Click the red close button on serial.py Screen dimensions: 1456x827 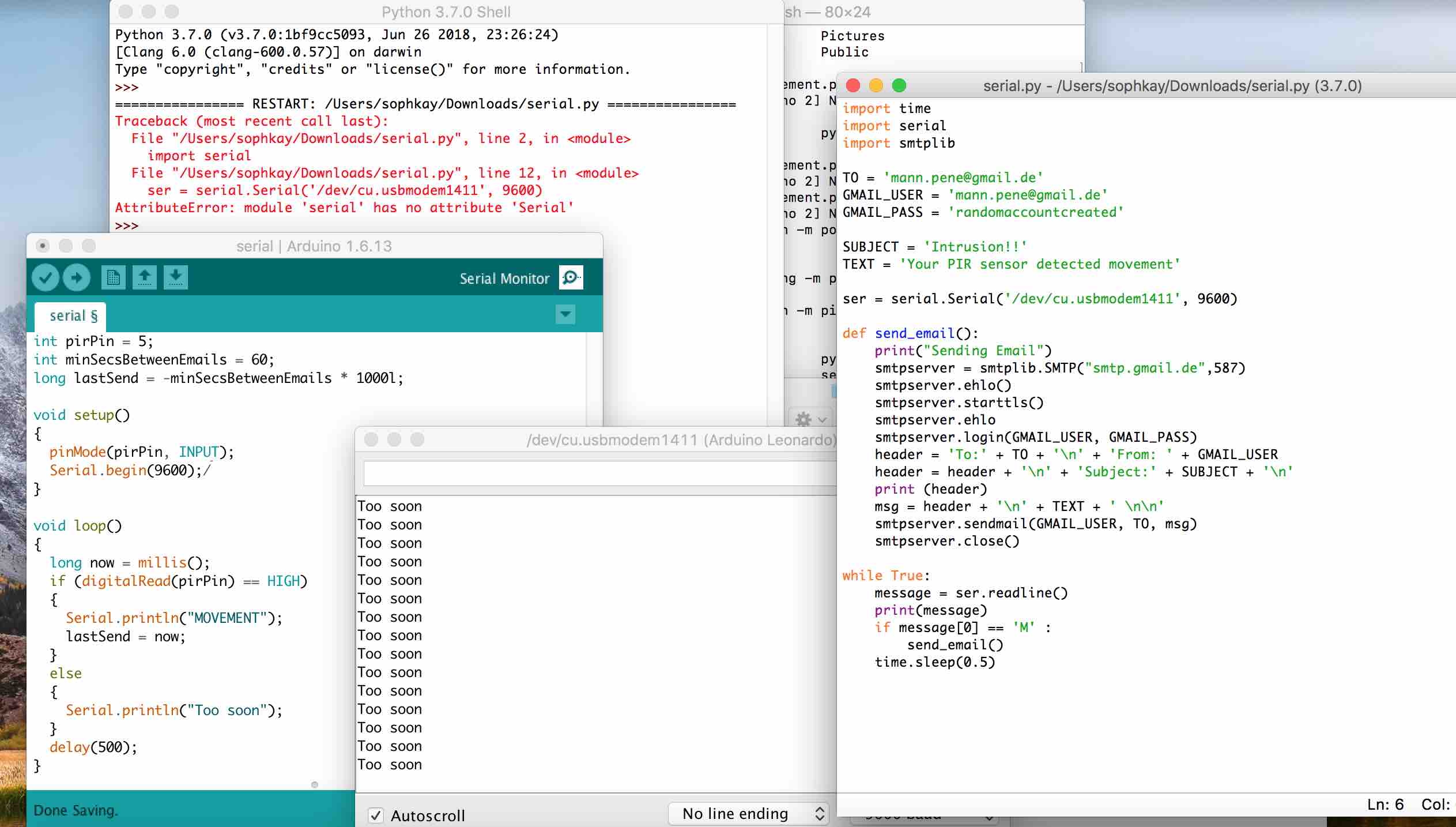853,86
